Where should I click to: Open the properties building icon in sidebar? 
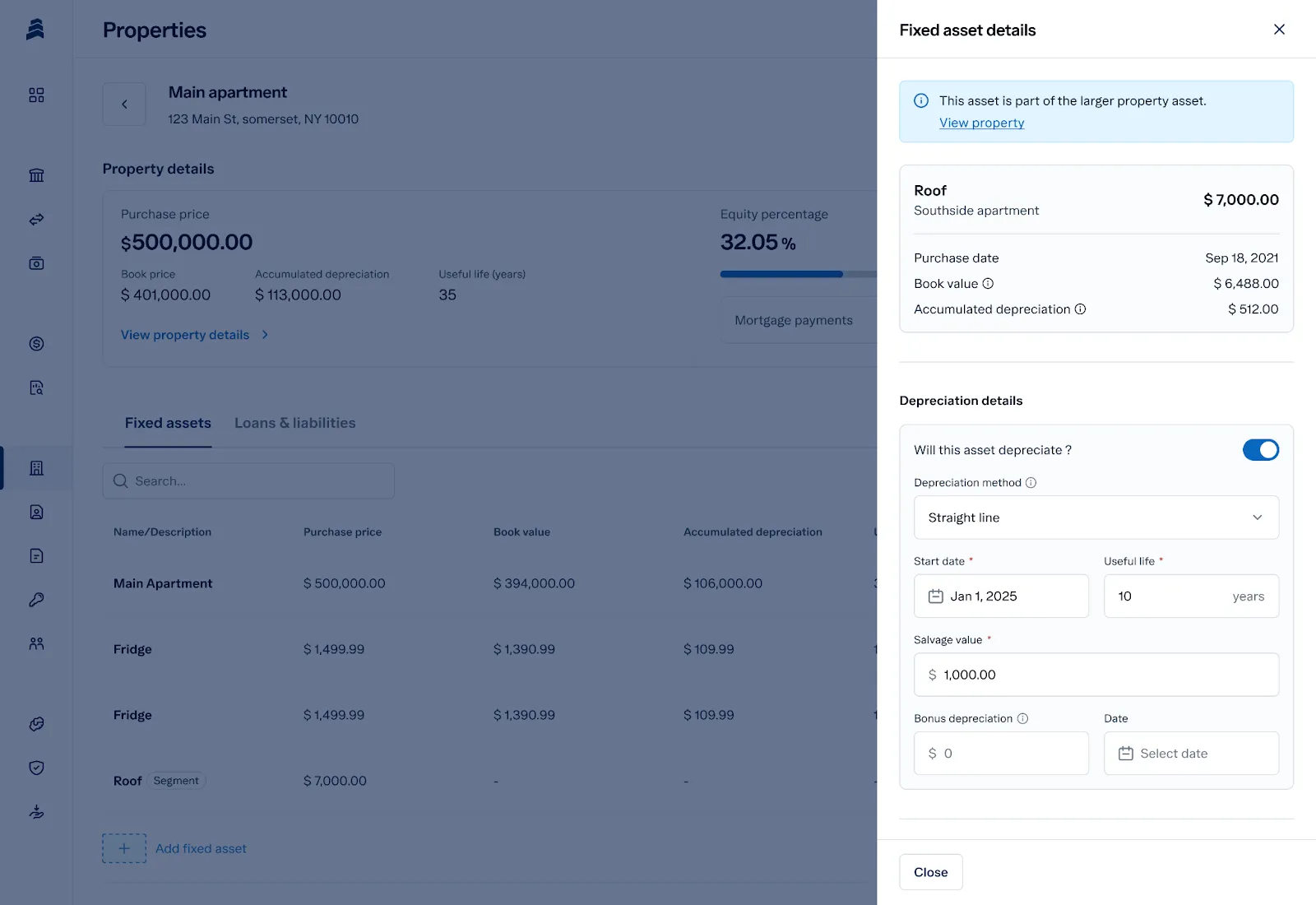[x=36, y=468]
